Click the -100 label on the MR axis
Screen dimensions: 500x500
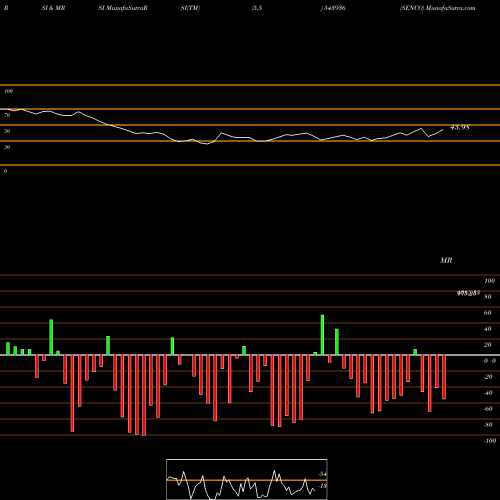[x=489, y=441]
